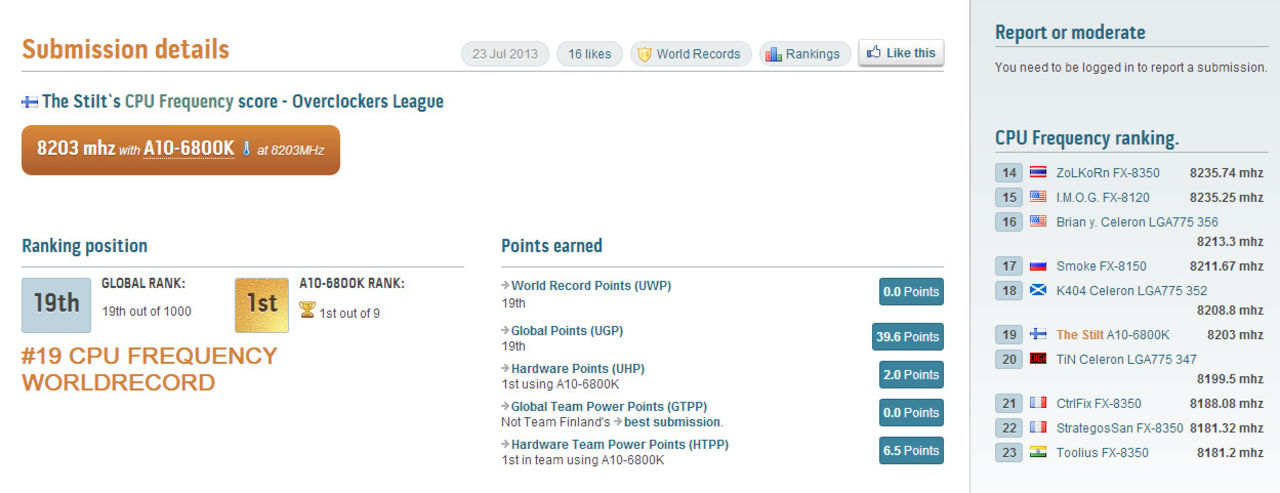This screenshot has height=493, width=1280.
Task: Open World Record Points (UWP) link
Action: coord(591,286)
